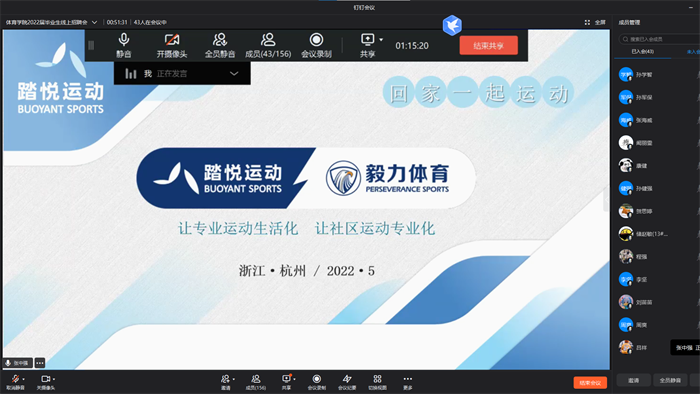Open share options dropdown arrow next to 共享

(381, 40)
